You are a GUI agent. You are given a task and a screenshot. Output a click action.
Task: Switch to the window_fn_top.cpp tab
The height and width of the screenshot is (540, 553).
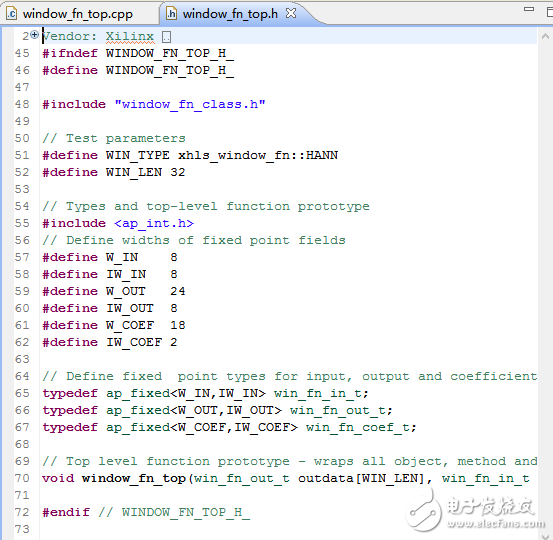pyautogui.click(x=78, y=14)
